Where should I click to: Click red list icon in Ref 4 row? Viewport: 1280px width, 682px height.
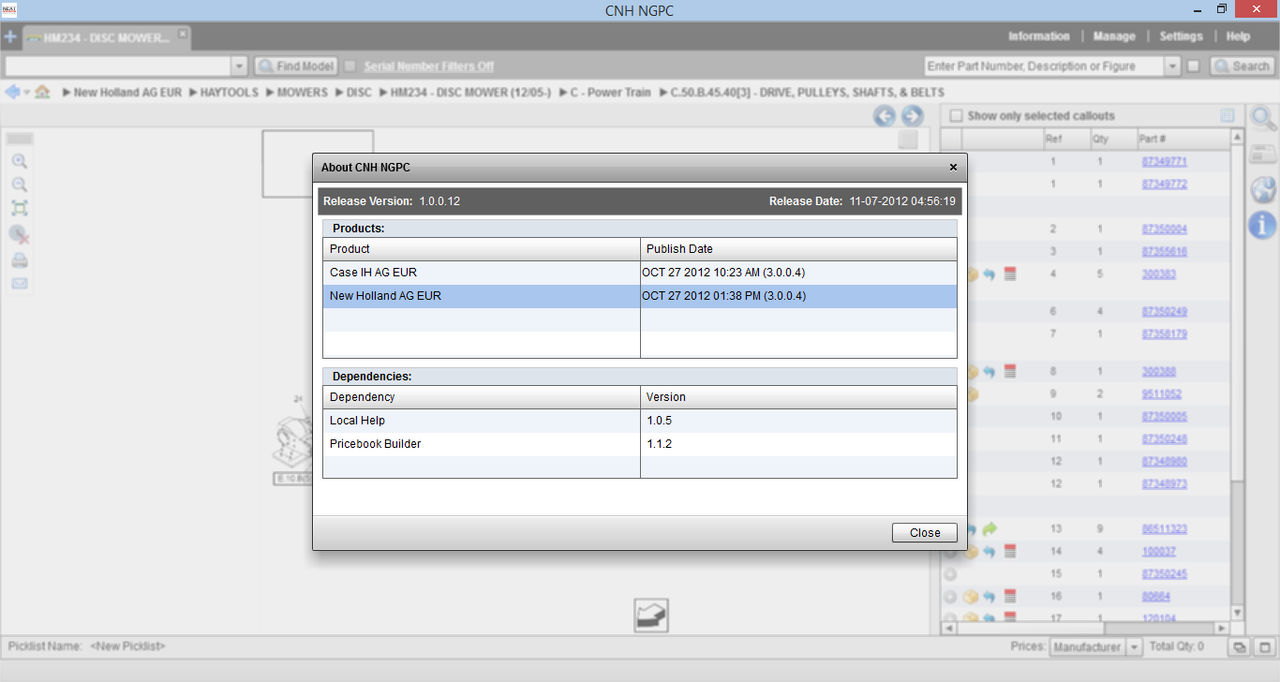point(1010,274)
